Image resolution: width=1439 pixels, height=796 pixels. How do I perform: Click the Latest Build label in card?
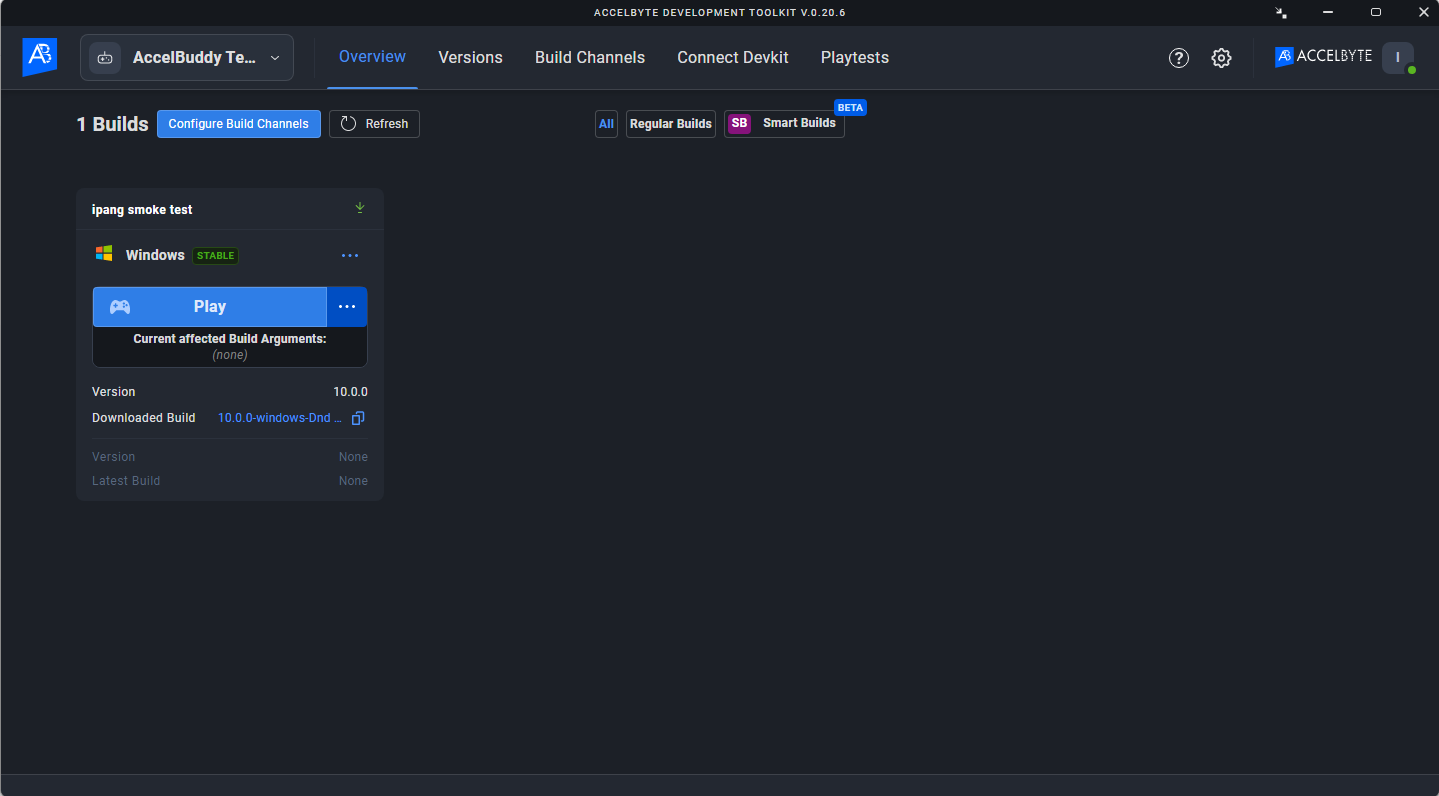126,481
